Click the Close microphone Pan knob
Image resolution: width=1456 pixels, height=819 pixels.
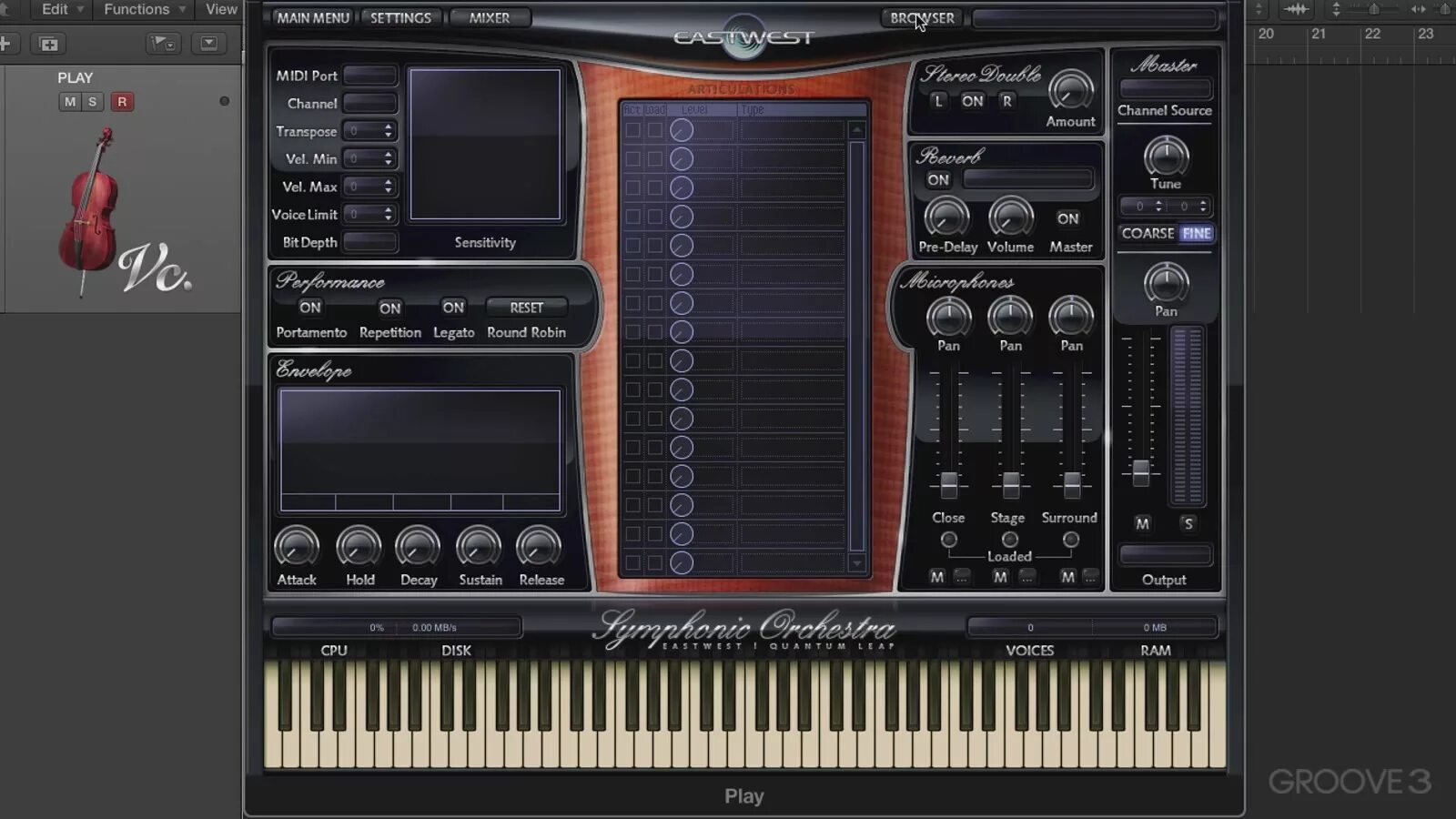point(948,318)
